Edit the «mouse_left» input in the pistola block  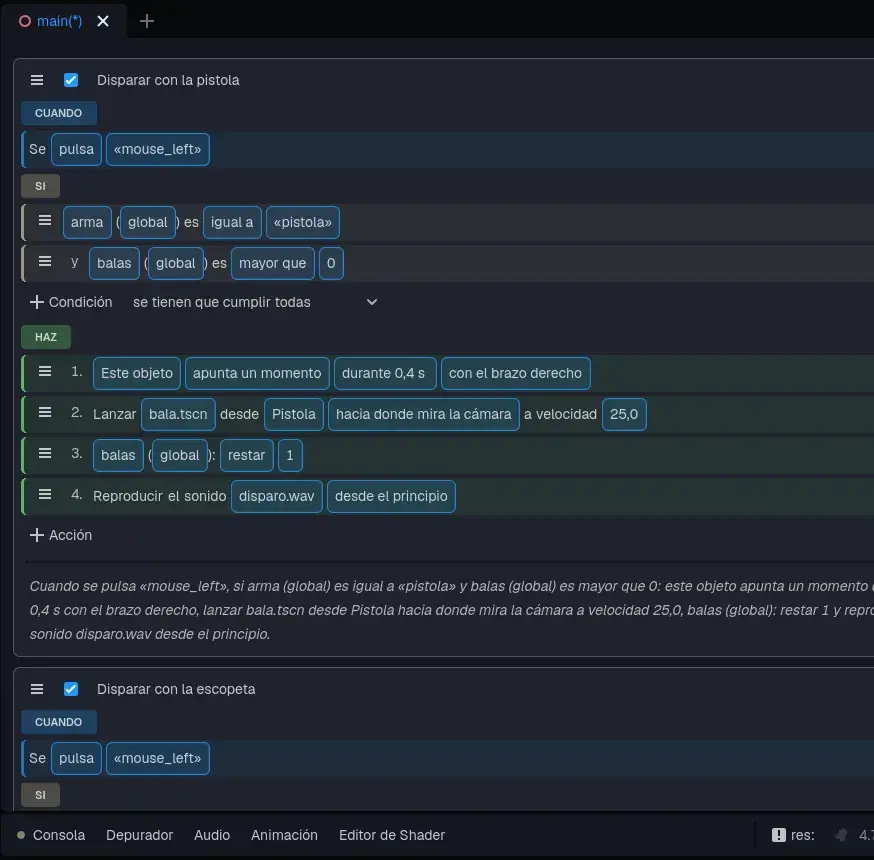(158, 149)
